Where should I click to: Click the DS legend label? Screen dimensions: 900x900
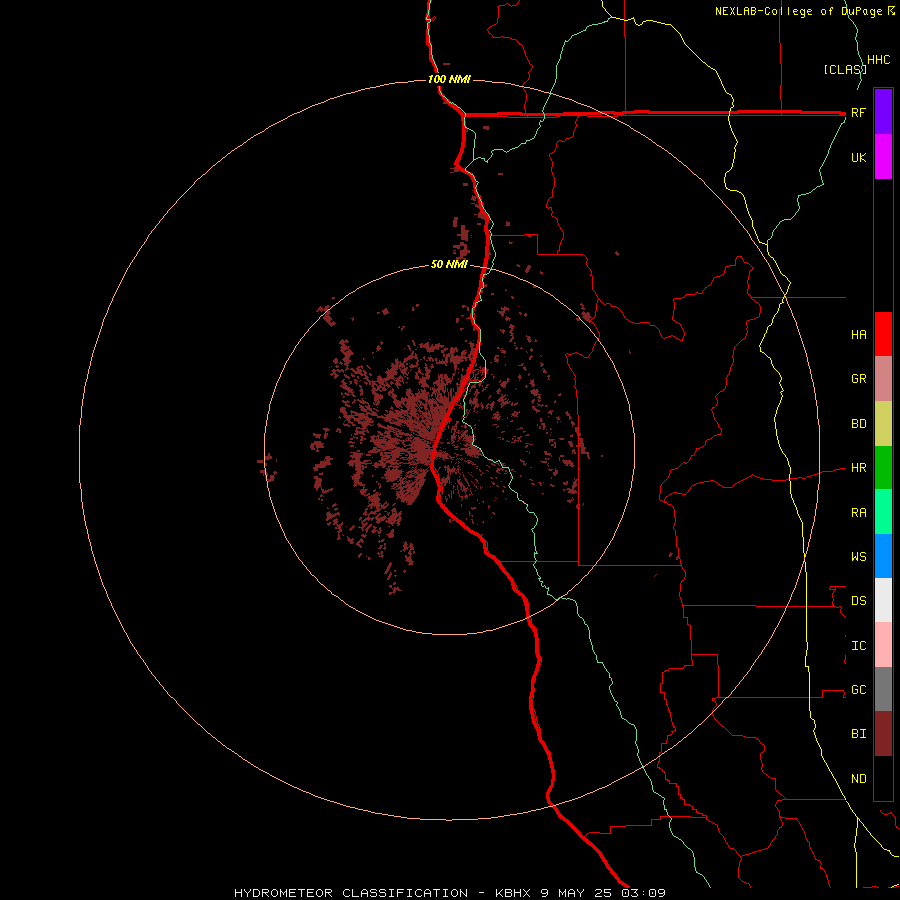coord(858,601)
